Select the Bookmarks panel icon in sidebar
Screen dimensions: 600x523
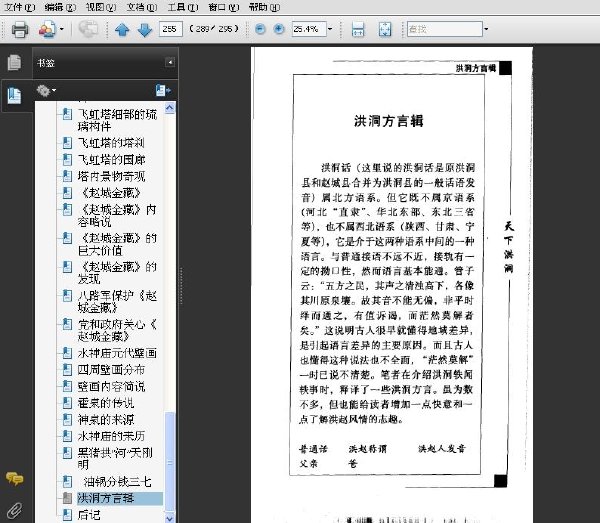[x=15, y=96]
